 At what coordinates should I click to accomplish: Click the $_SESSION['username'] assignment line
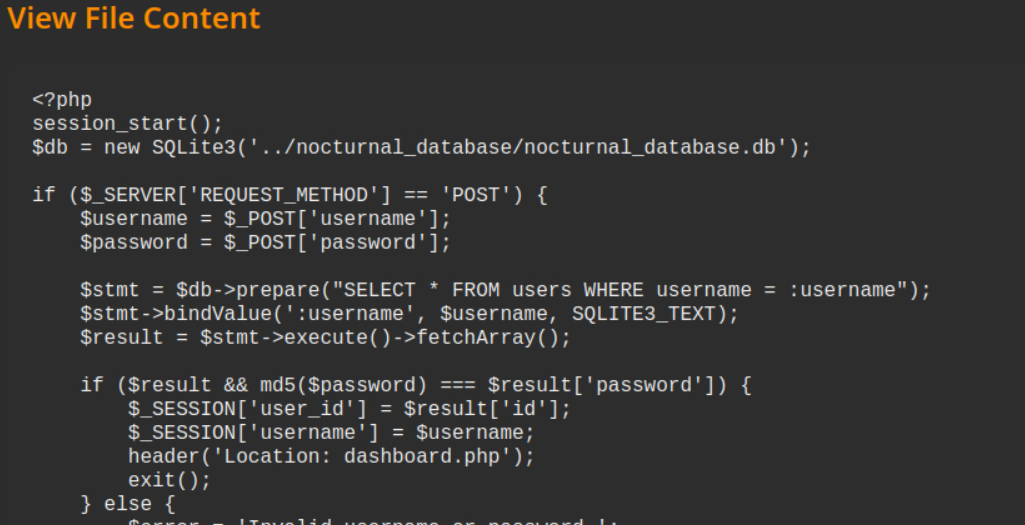click(x=330, y=433)
